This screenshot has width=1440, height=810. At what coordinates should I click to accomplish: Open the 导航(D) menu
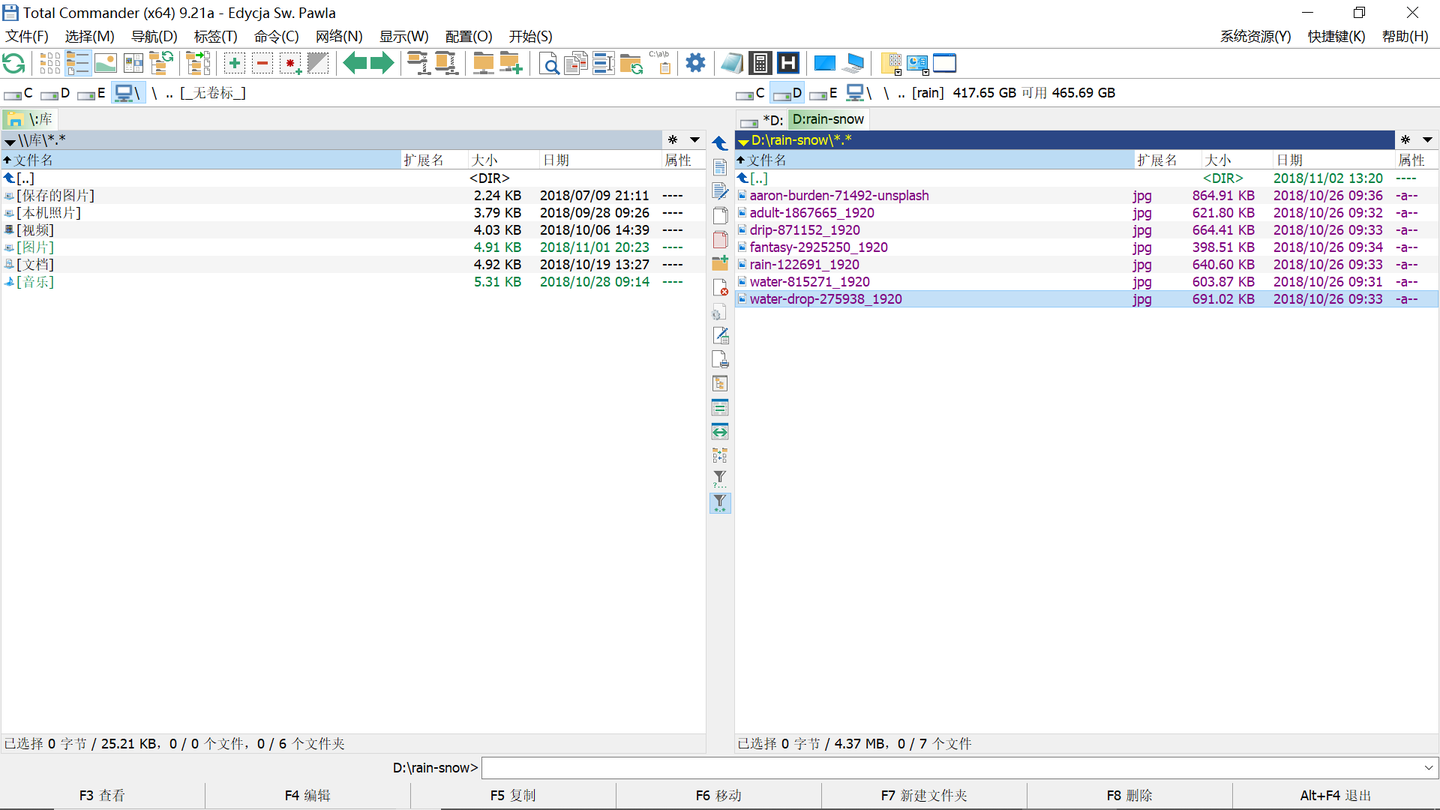154,36
